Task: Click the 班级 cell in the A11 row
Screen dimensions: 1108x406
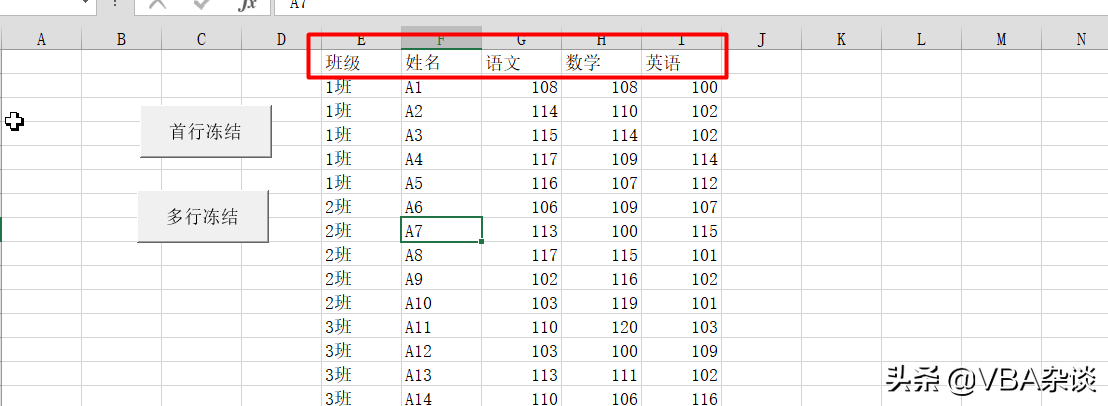Action: pos(361,327)
